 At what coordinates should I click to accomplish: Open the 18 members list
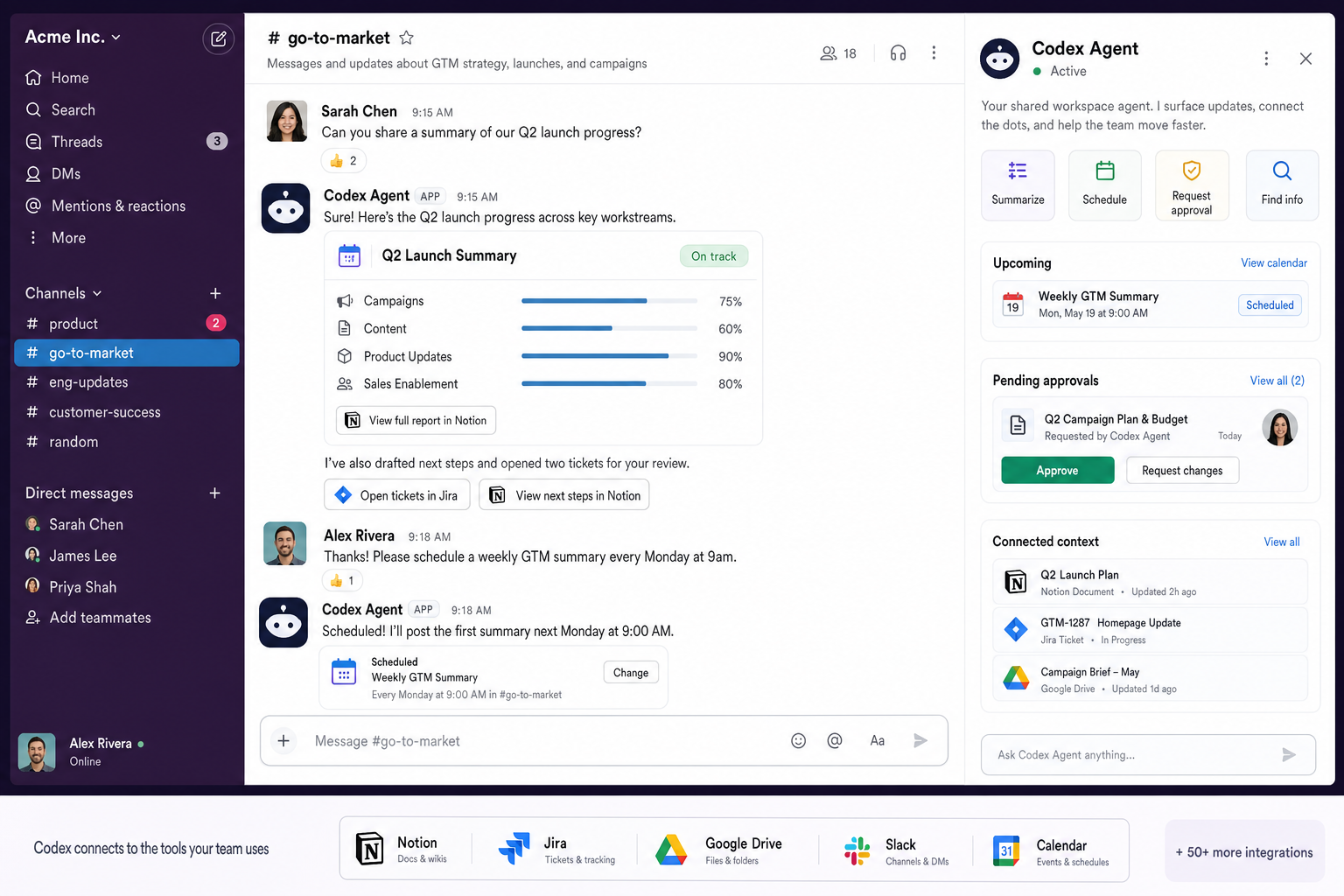pyautogui.click(x=838, y=53)
